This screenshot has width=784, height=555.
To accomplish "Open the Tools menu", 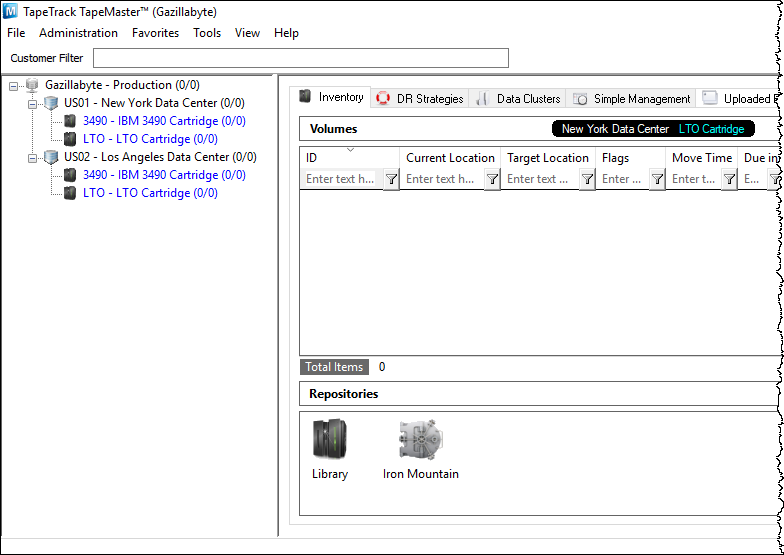I will point(207,33).
